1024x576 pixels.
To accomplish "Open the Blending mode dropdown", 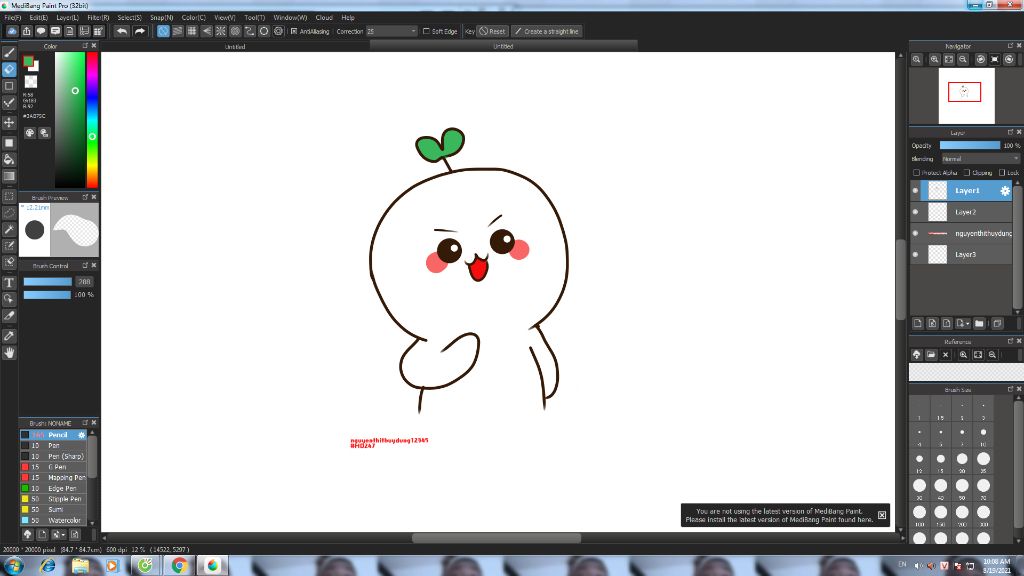I will tap(980, 159).
